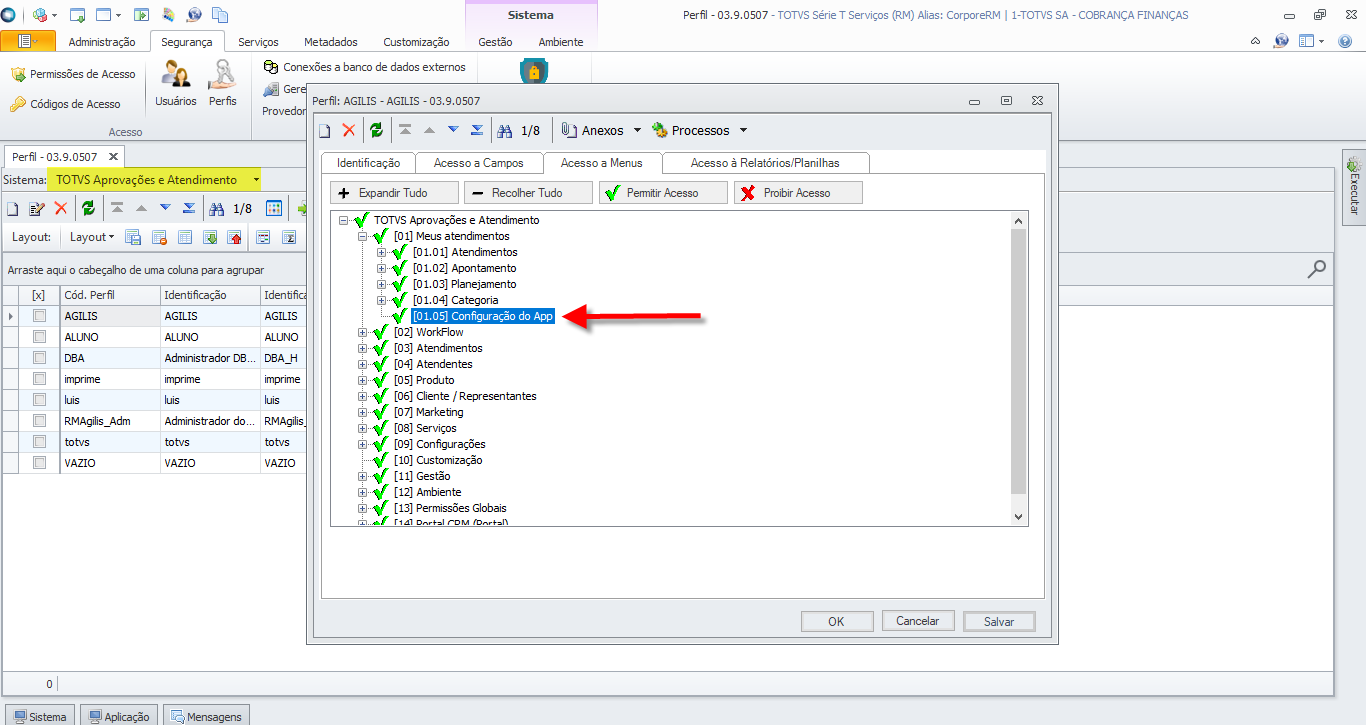This screenshot has height=725, width=1366.
Task: Open the Identificação tab in the dialog
Action: pos(369,163)
